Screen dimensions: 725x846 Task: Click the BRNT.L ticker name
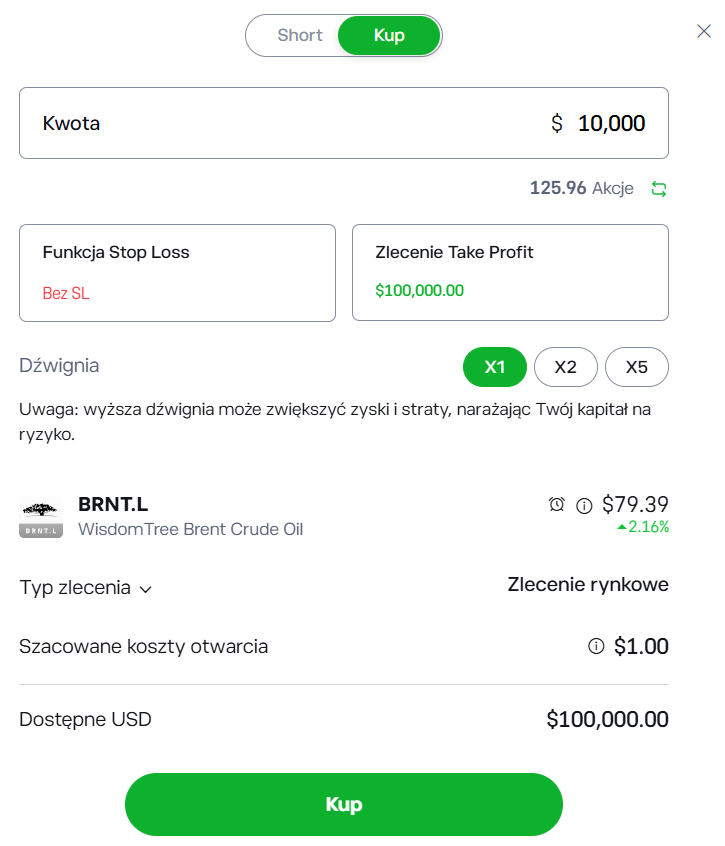tap(113, 504)
